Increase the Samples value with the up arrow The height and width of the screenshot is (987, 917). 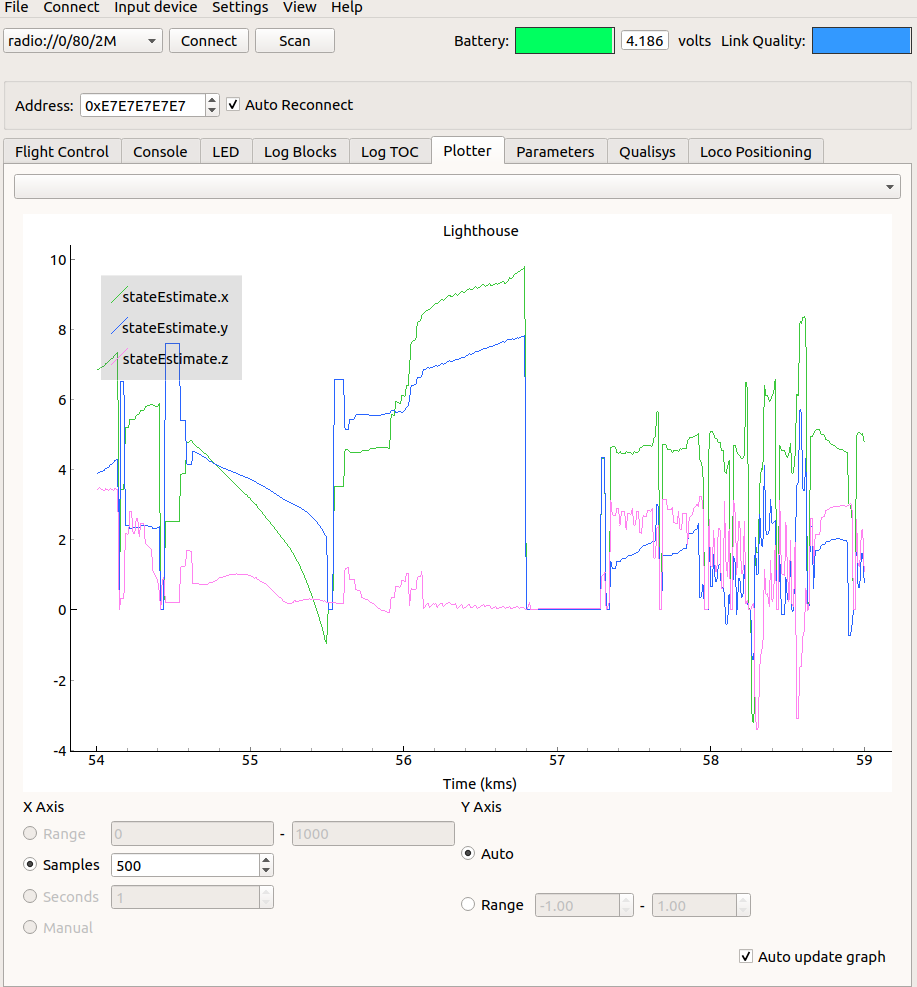[266, 859]
